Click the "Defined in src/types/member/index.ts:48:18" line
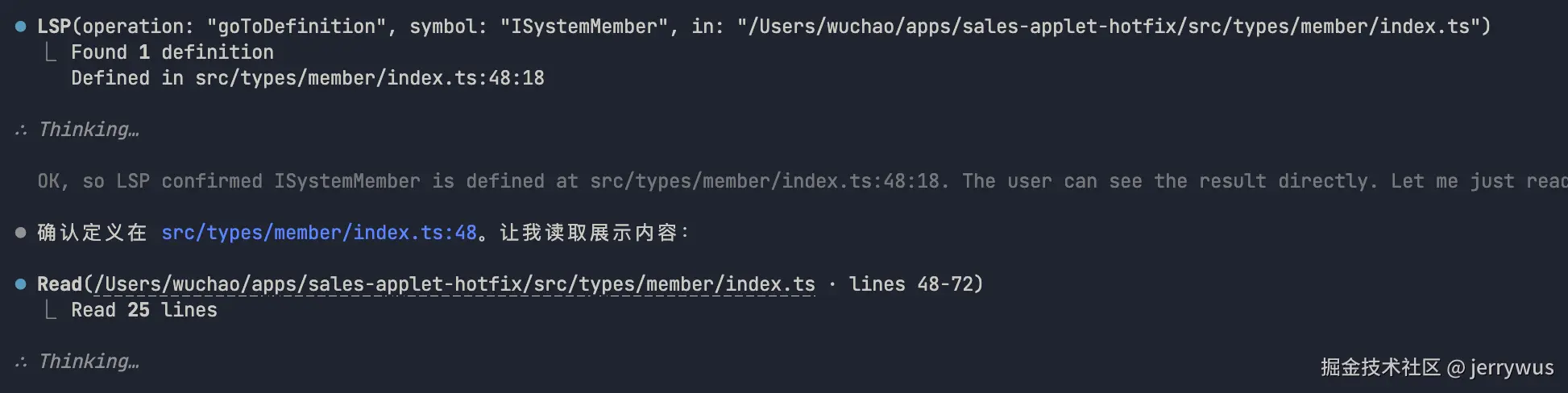1568x393 pixels. [x=308, y=78]
